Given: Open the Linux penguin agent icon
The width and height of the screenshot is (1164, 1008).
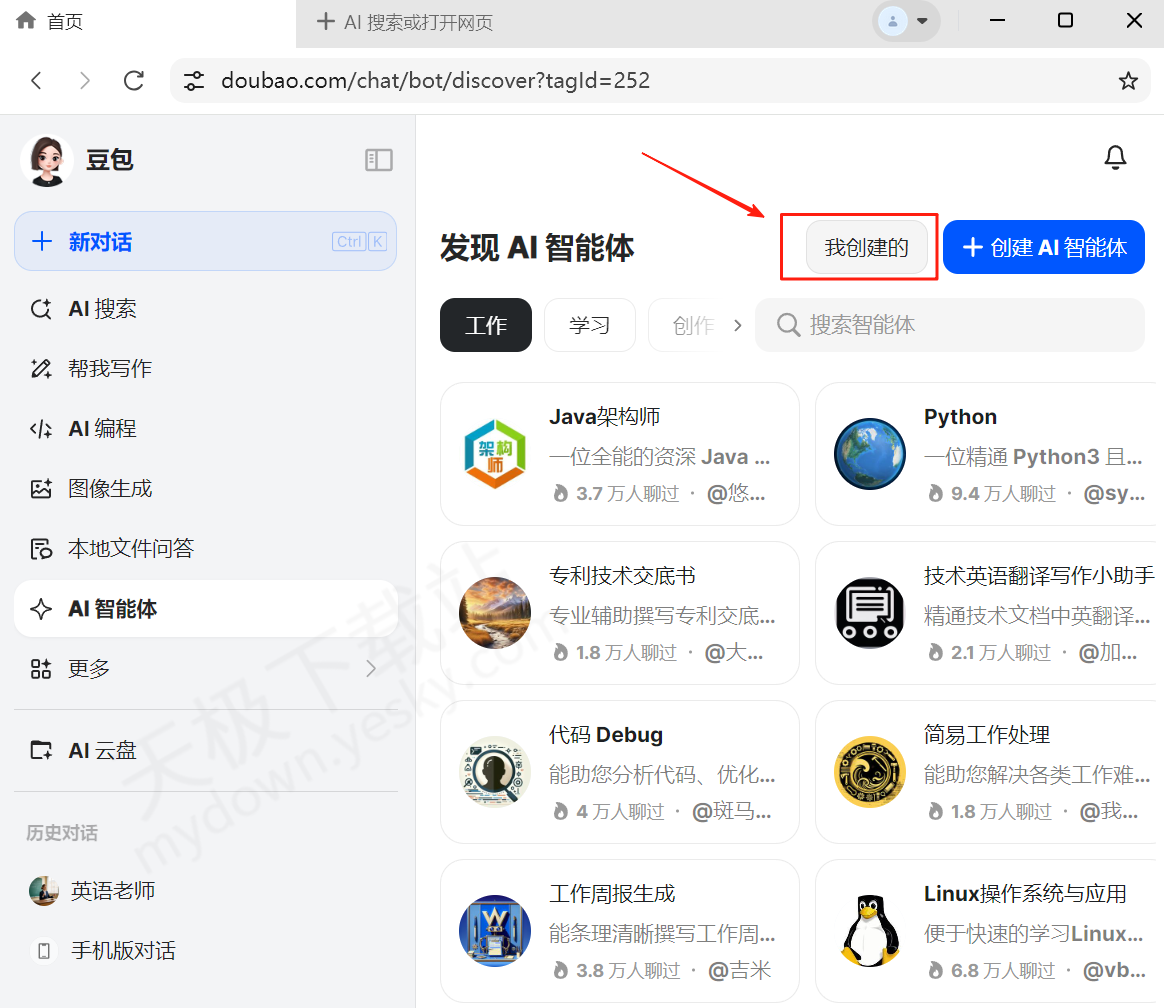Looking at the screenshot, I should point(869,930).
